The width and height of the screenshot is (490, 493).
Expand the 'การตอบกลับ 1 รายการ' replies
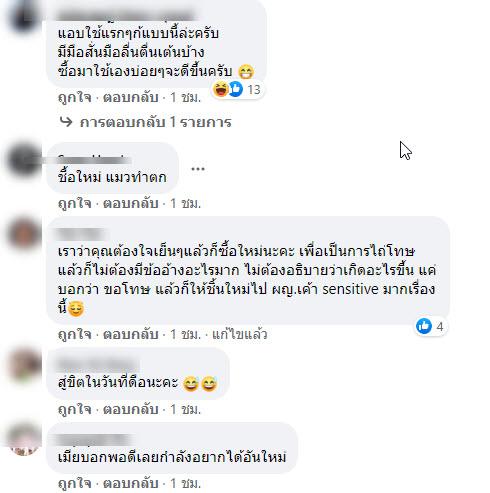pos(156,122)
